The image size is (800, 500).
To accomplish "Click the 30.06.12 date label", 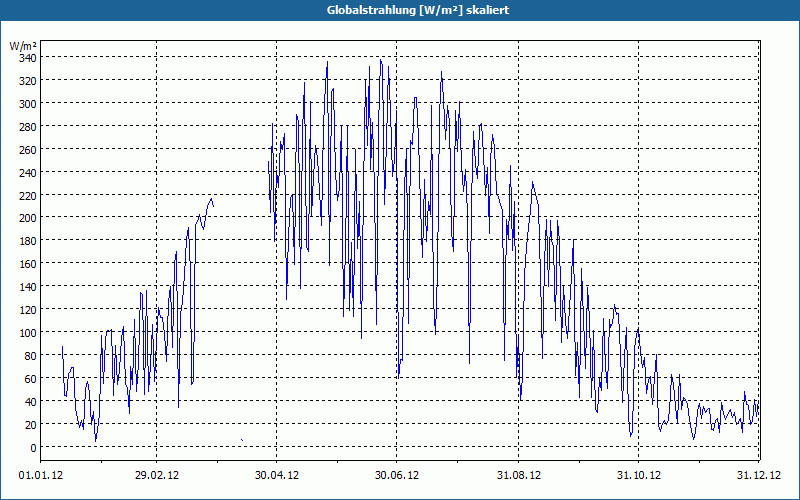I will coord(396,476).
